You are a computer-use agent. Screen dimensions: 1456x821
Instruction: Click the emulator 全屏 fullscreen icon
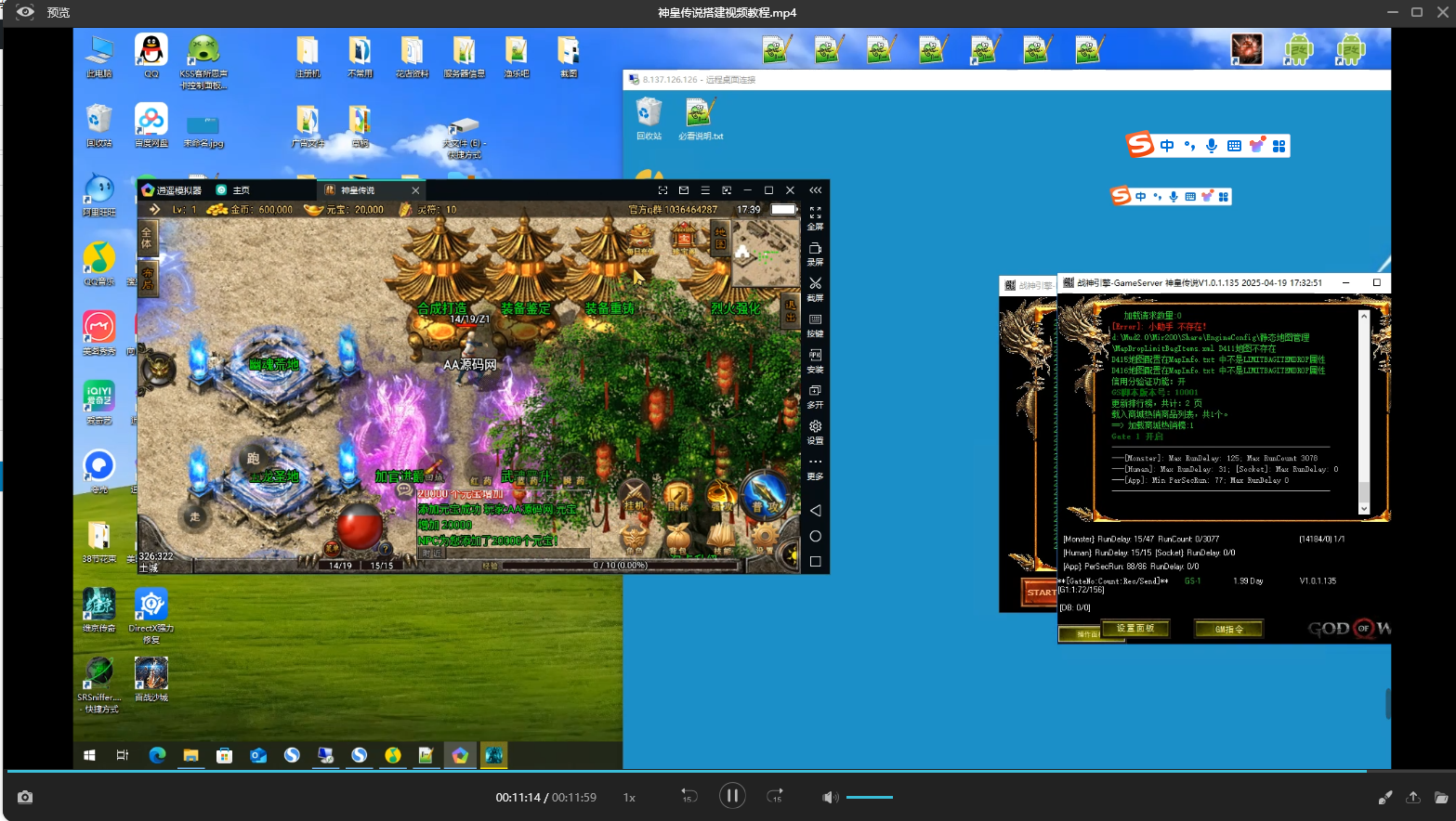point(815,218)
